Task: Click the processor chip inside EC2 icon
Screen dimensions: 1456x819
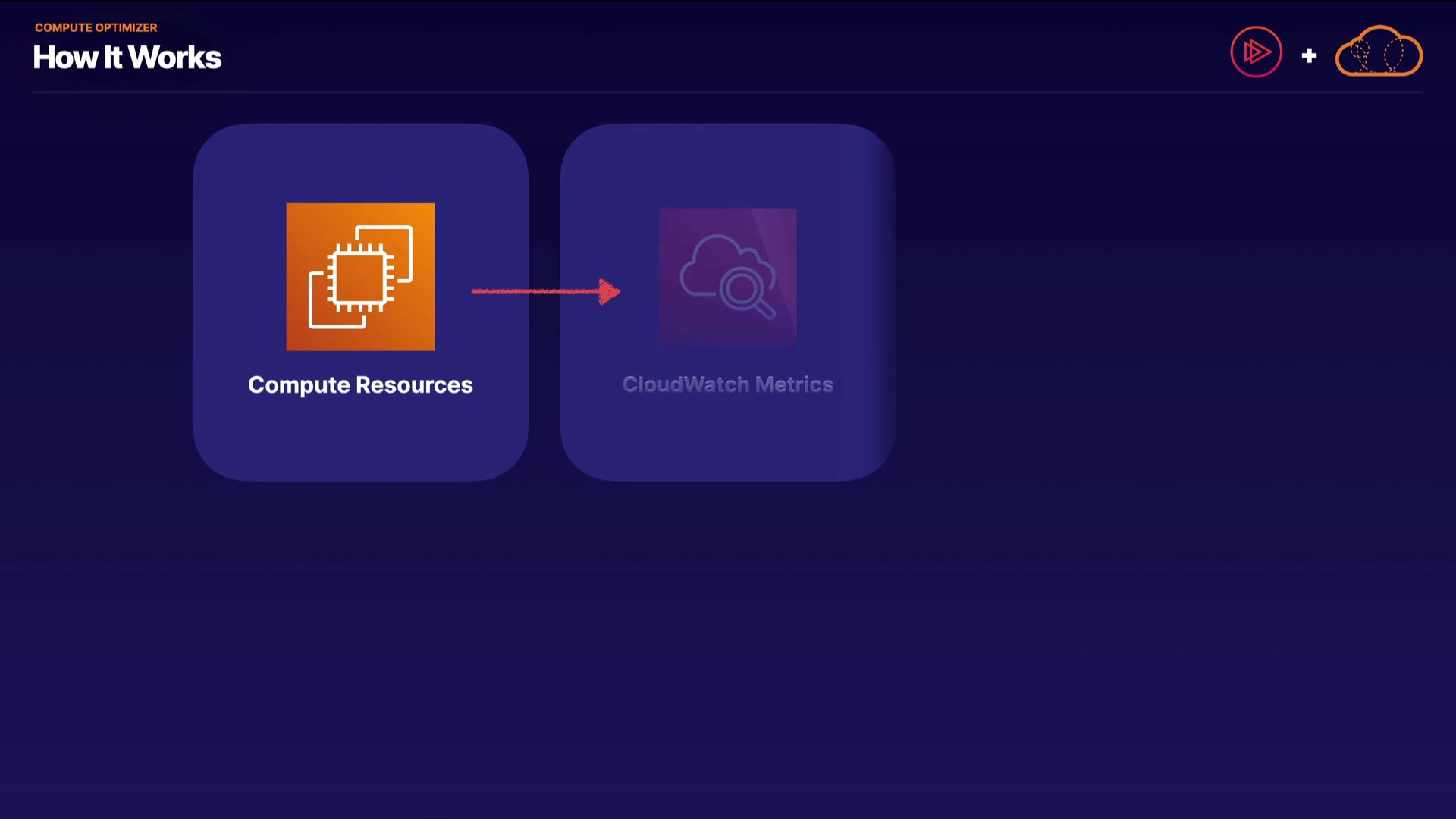Action: click(360, 278)
